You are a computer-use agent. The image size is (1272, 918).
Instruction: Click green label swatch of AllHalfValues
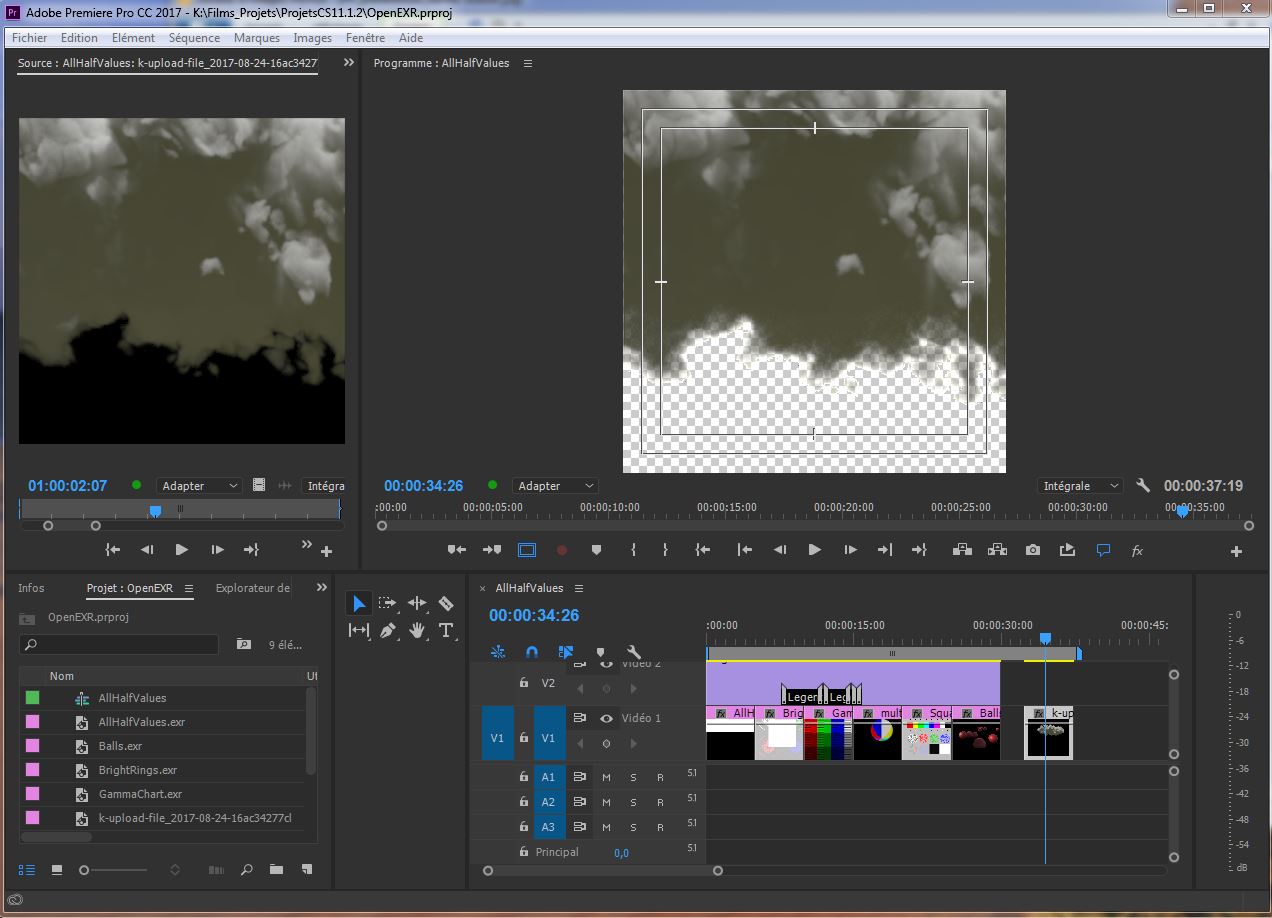coord(32,698)
